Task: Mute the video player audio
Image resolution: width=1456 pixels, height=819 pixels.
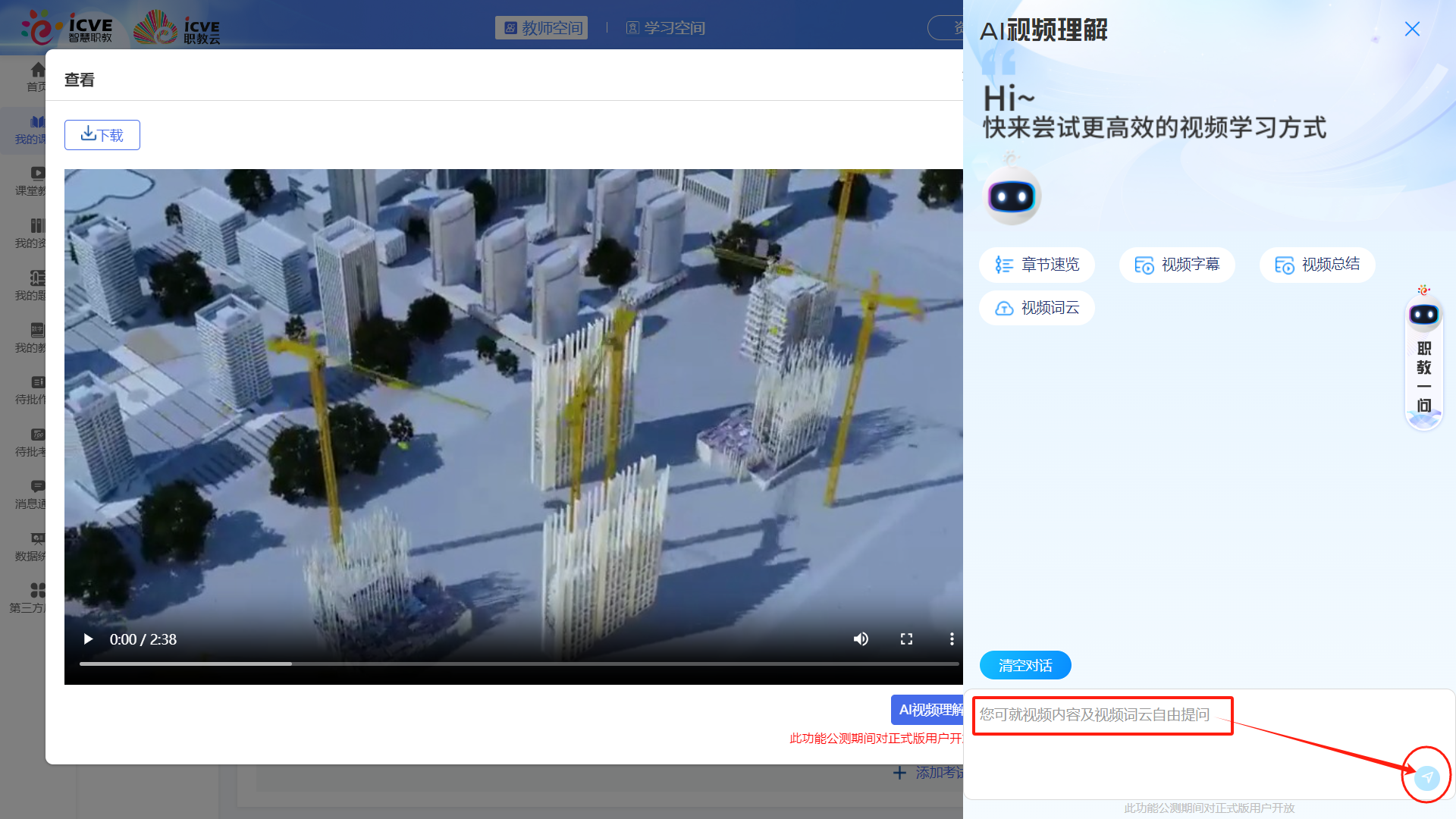Action: pyautogui.click(x=861, y=639)
